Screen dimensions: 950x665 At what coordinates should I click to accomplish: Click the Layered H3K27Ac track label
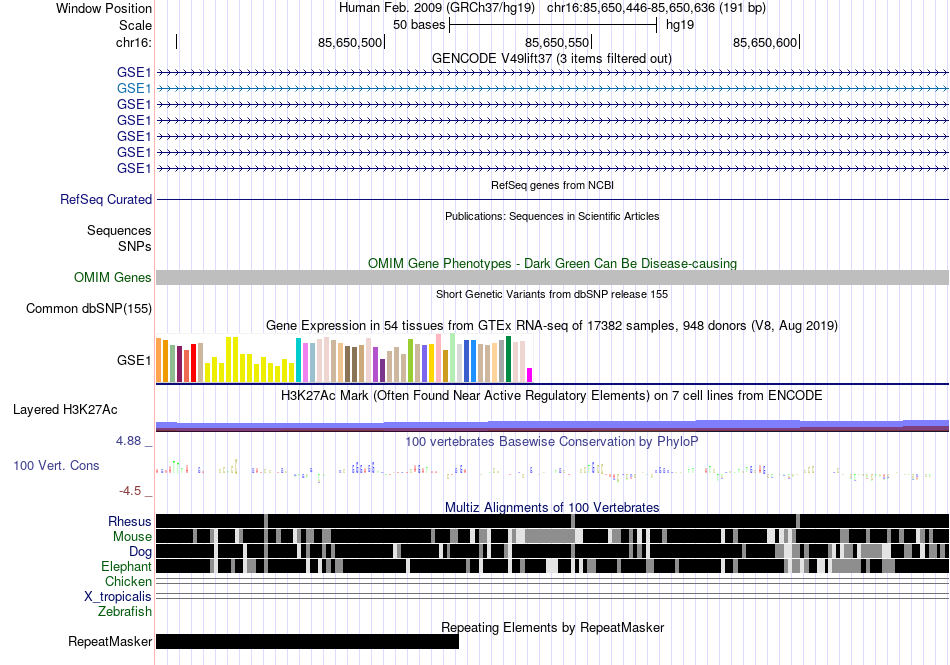pos(65,409)
